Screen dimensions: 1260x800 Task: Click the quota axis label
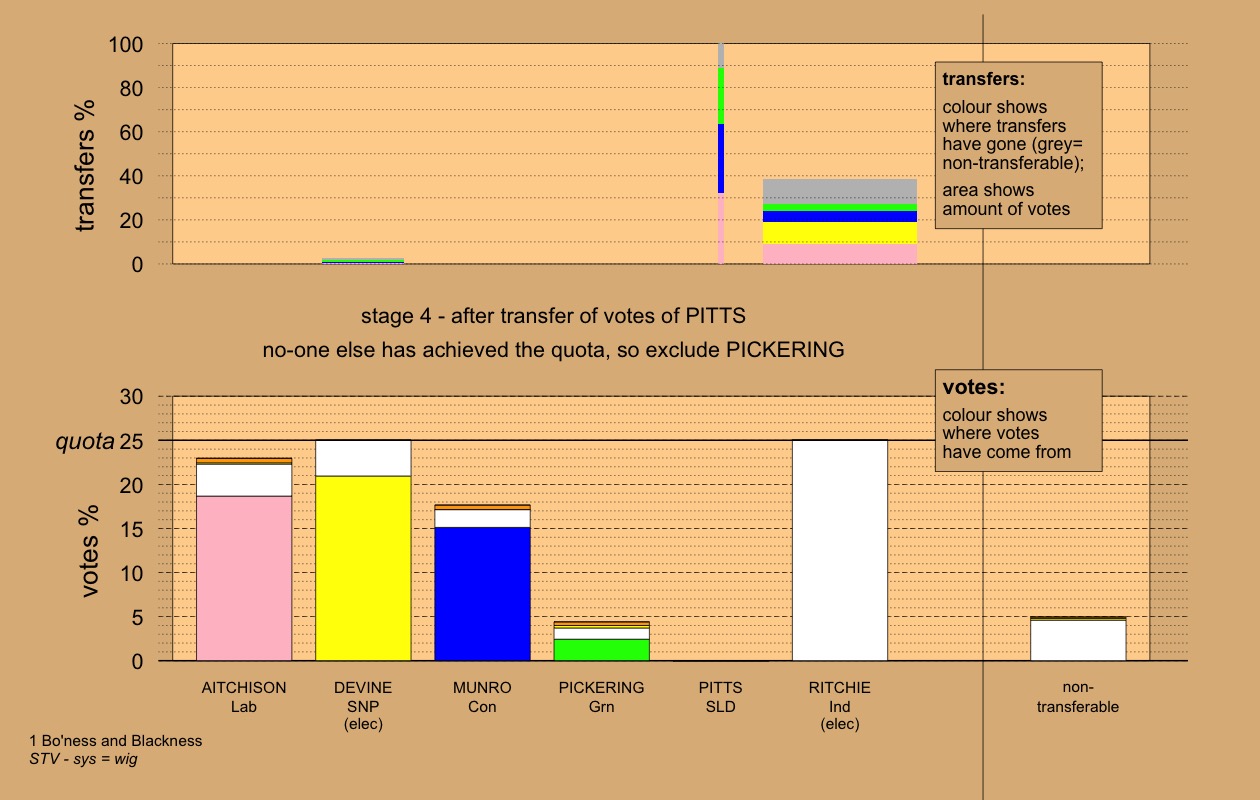[84, 441]
